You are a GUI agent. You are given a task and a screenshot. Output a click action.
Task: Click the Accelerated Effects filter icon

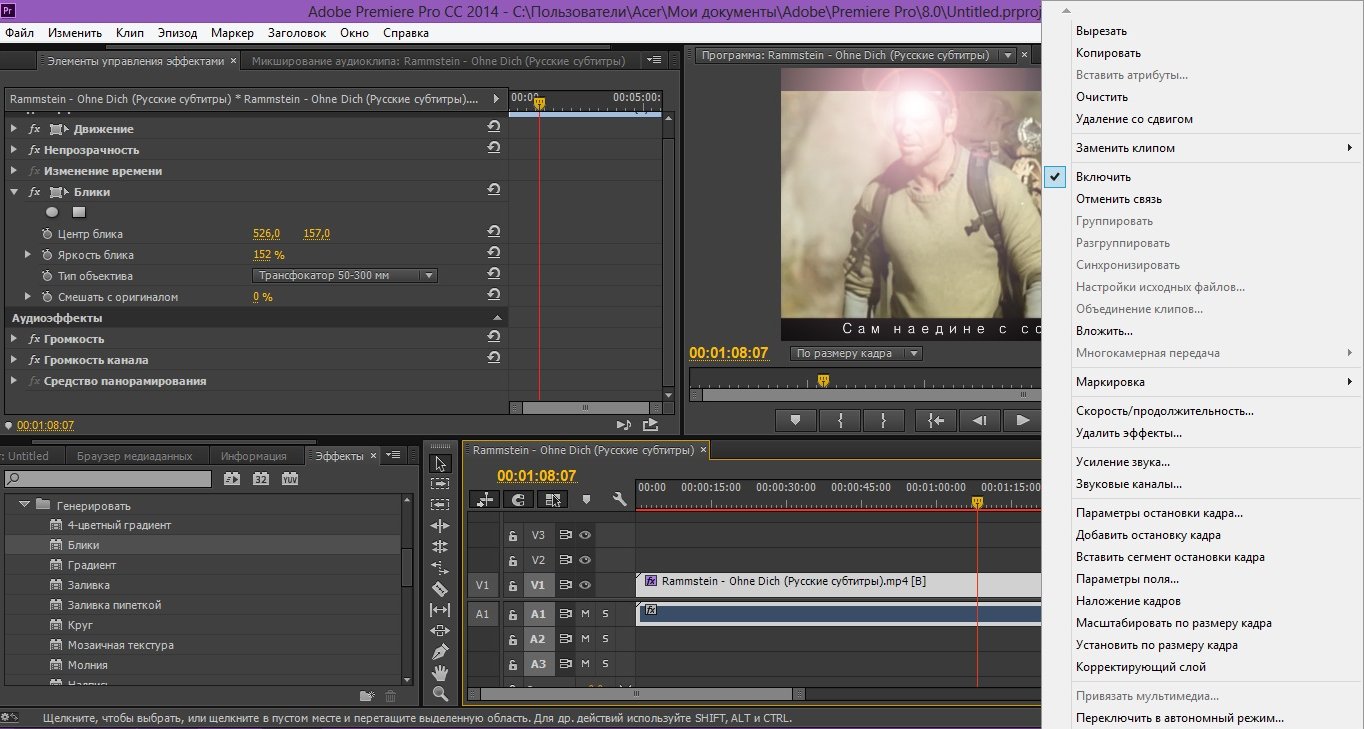232,480
